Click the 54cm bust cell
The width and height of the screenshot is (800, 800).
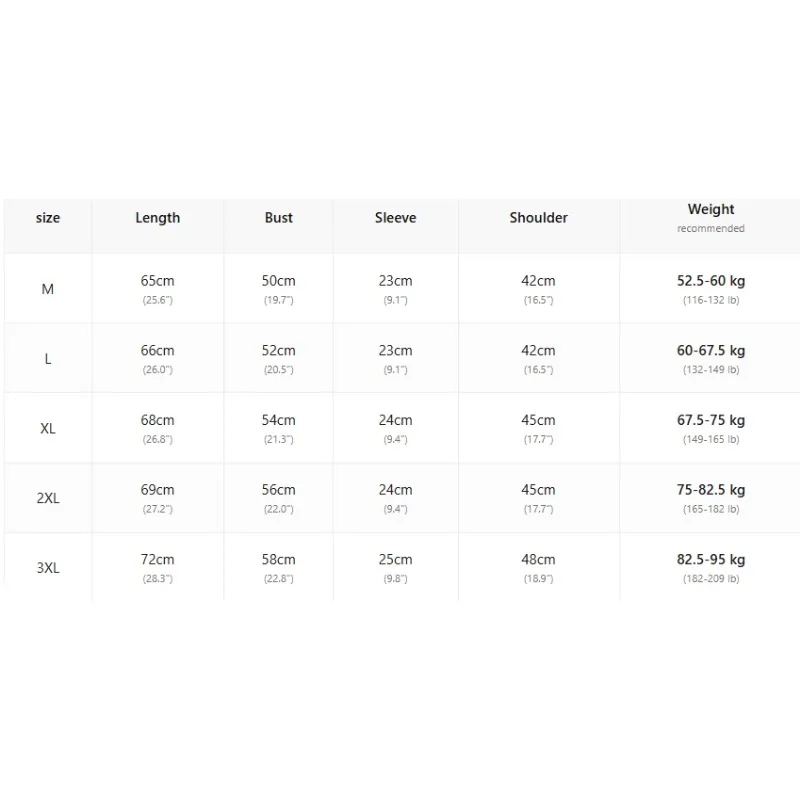pos(279,428)
